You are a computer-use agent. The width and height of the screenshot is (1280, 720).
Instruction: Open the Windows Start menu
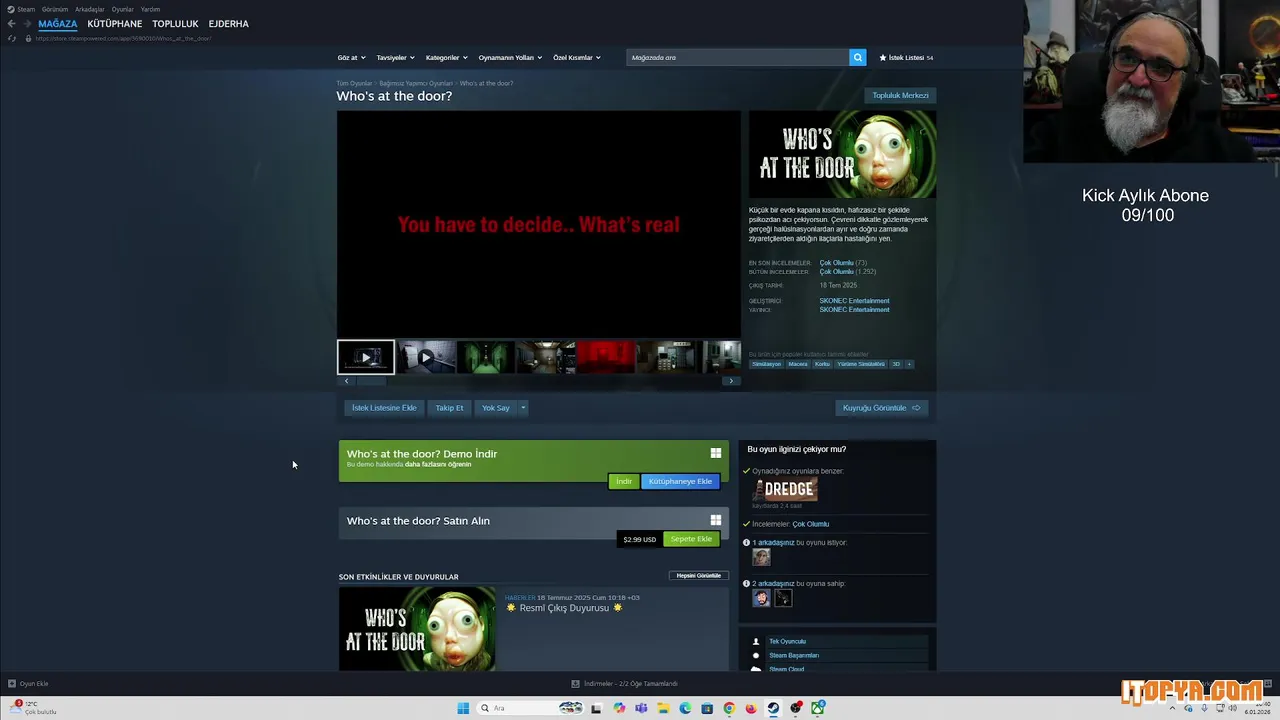463,708
